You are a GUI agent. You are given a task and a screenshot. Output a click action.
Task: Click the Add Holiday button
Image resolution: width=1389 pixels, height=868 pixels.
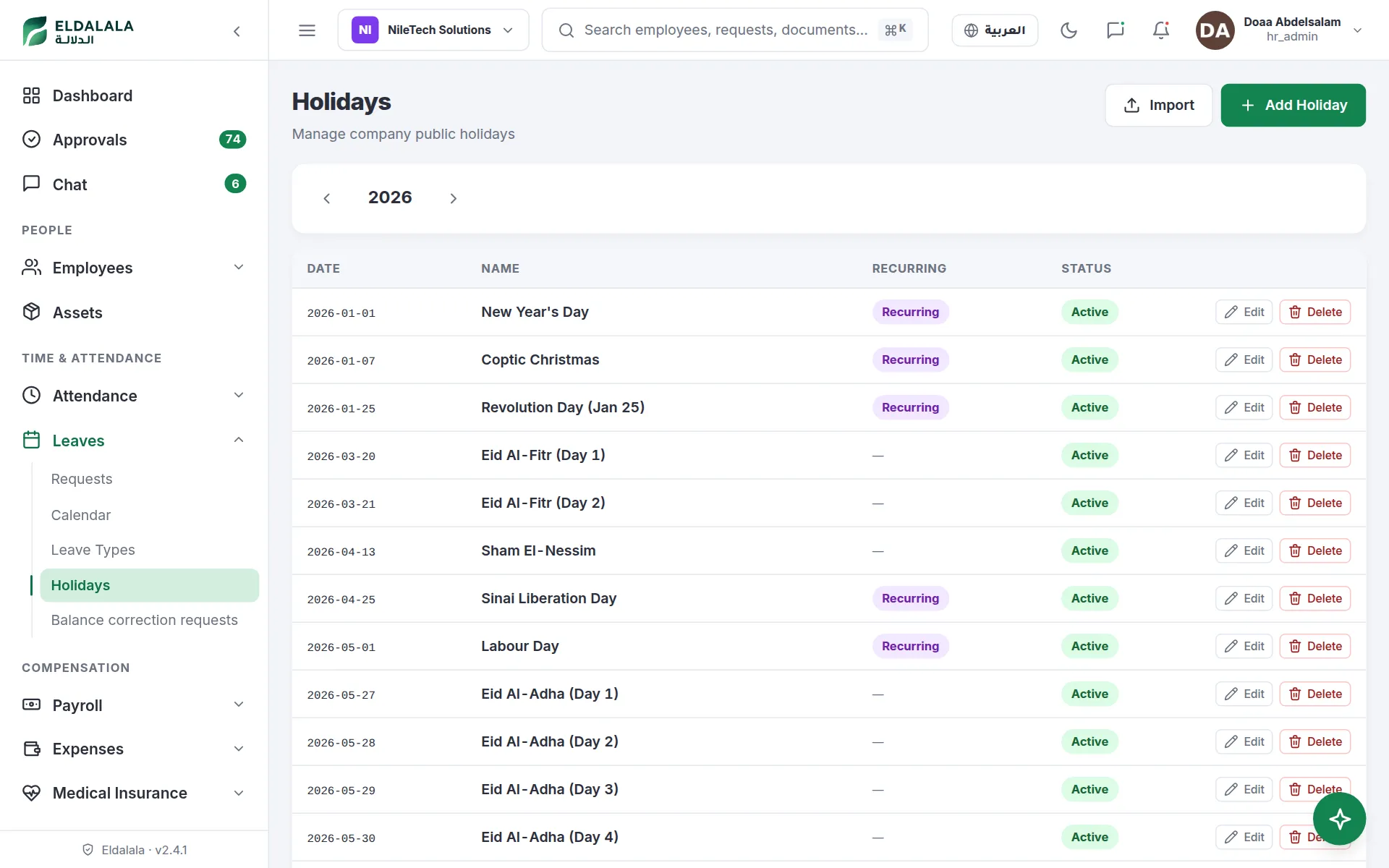[1293, 105]
